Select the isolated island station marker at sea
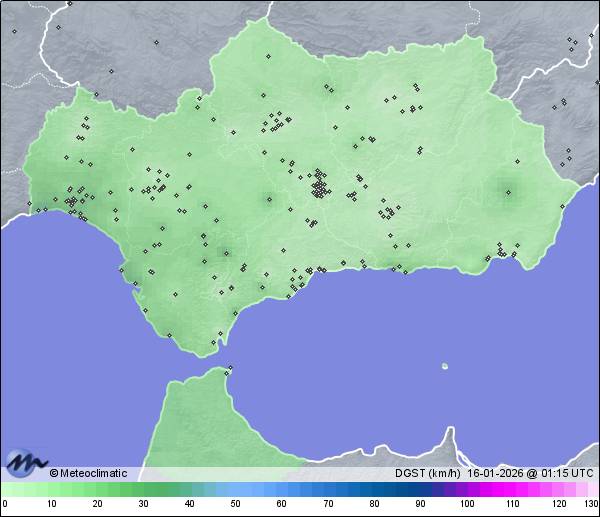The image size is (600, 517). [x=444, y=365]
